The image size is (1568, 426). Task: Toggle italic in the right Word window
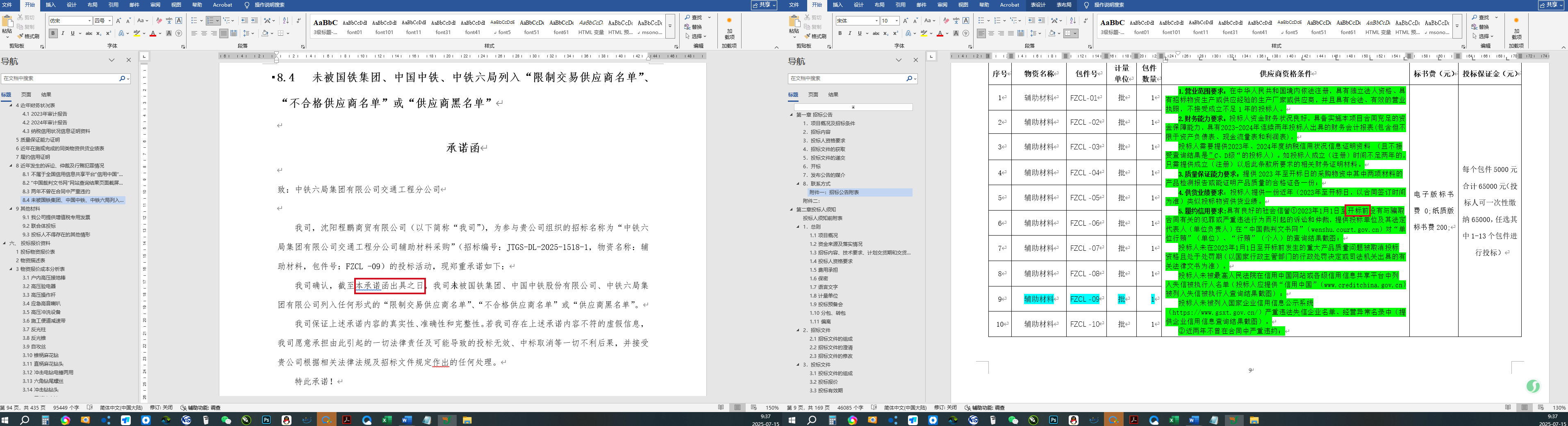click(x=850, y=33)
